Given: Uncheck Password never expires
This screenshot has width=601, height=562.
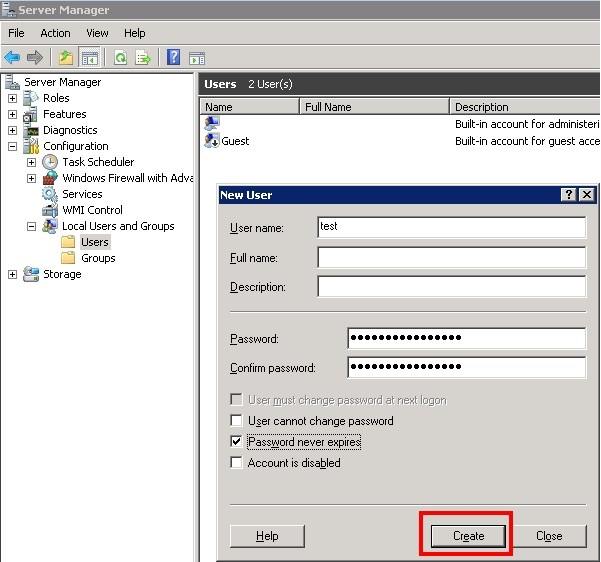Looking at the screenshot, I should pyautogui.click(x=236, y=441).
